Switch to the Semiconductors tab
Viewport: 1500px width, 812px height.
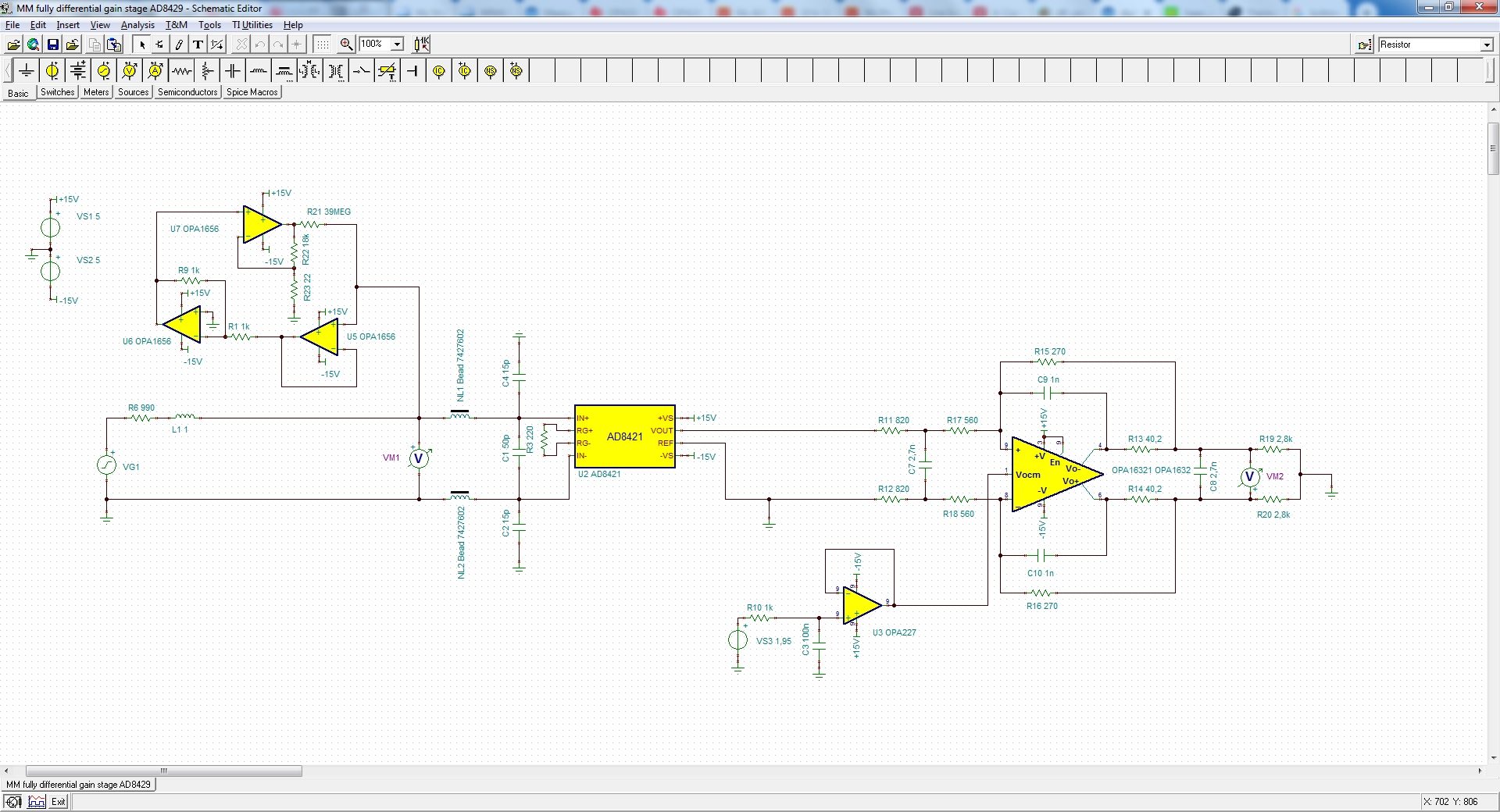(x=187, y=92)
